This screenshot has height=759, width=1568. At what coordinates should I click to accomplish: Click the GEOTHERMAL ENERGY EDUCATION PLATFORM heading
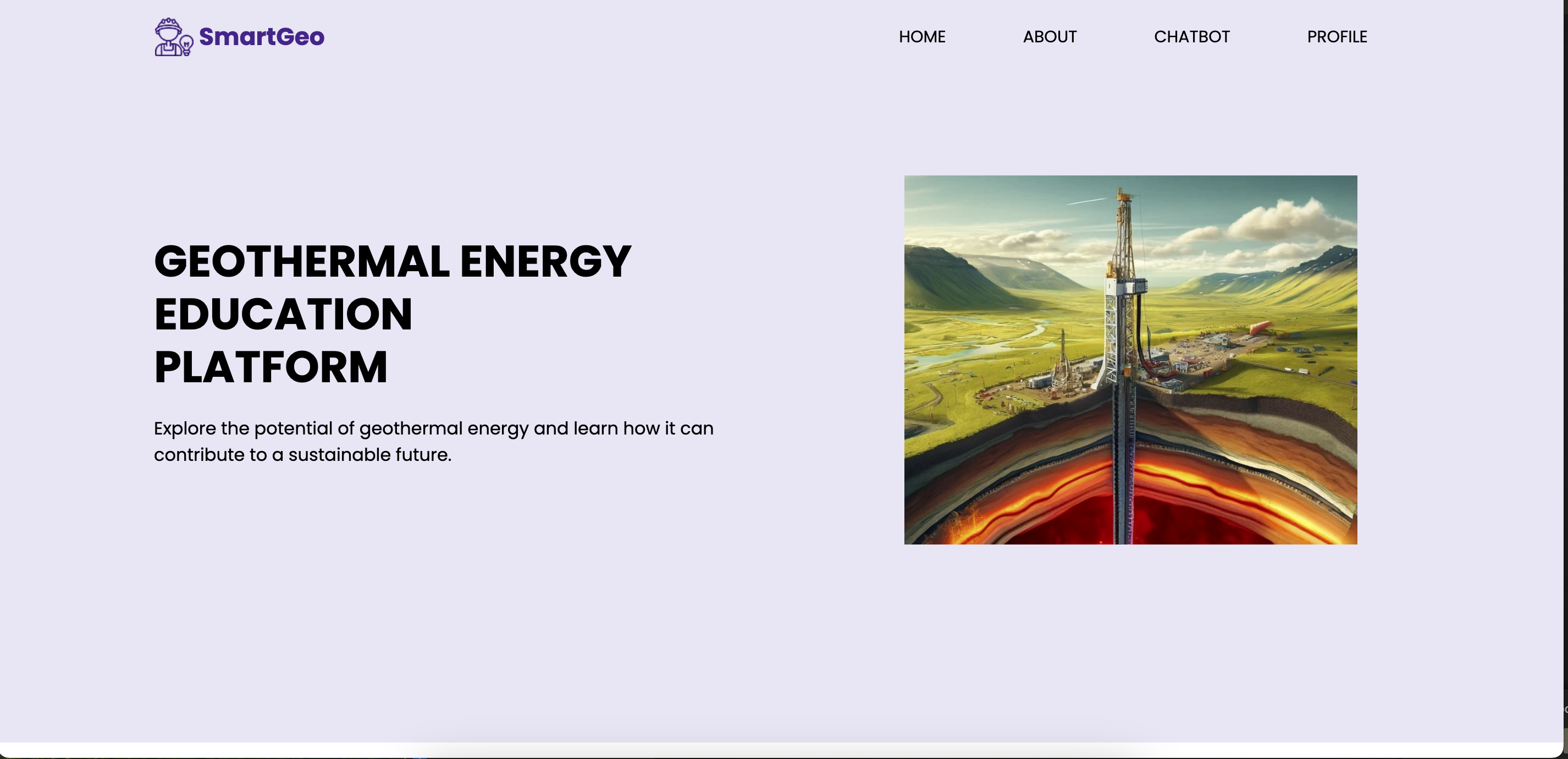[393, 313]
